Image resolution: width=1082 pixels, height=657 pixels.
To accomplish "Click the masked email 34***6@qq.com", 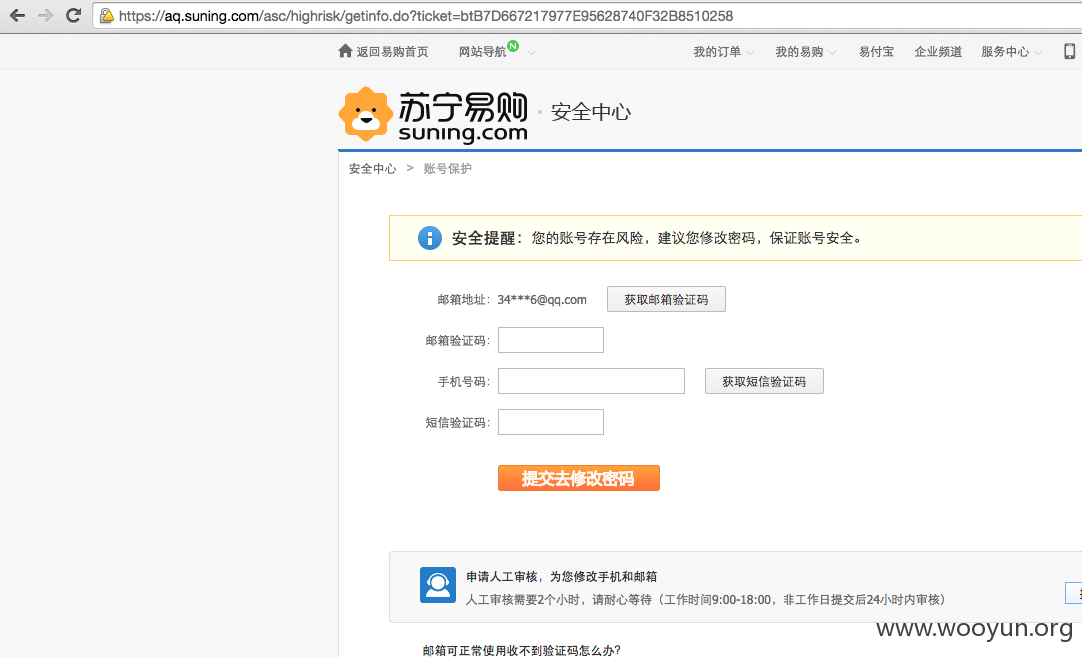I will pyautogui.click(x=542, y=300).
